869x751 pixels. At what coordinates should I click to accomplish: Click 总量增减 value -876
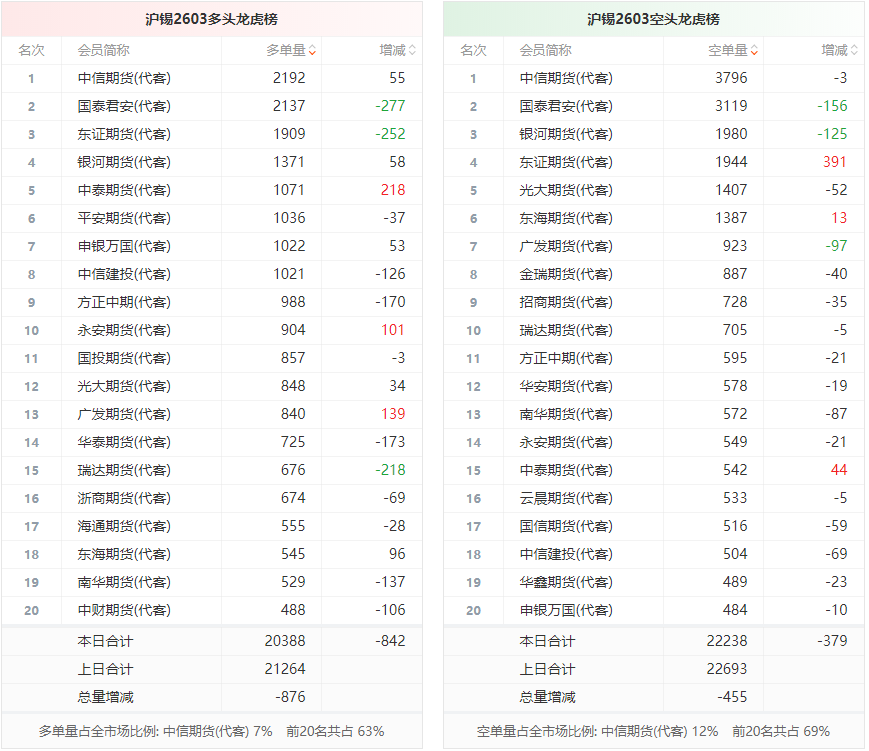tap(290, 697)
